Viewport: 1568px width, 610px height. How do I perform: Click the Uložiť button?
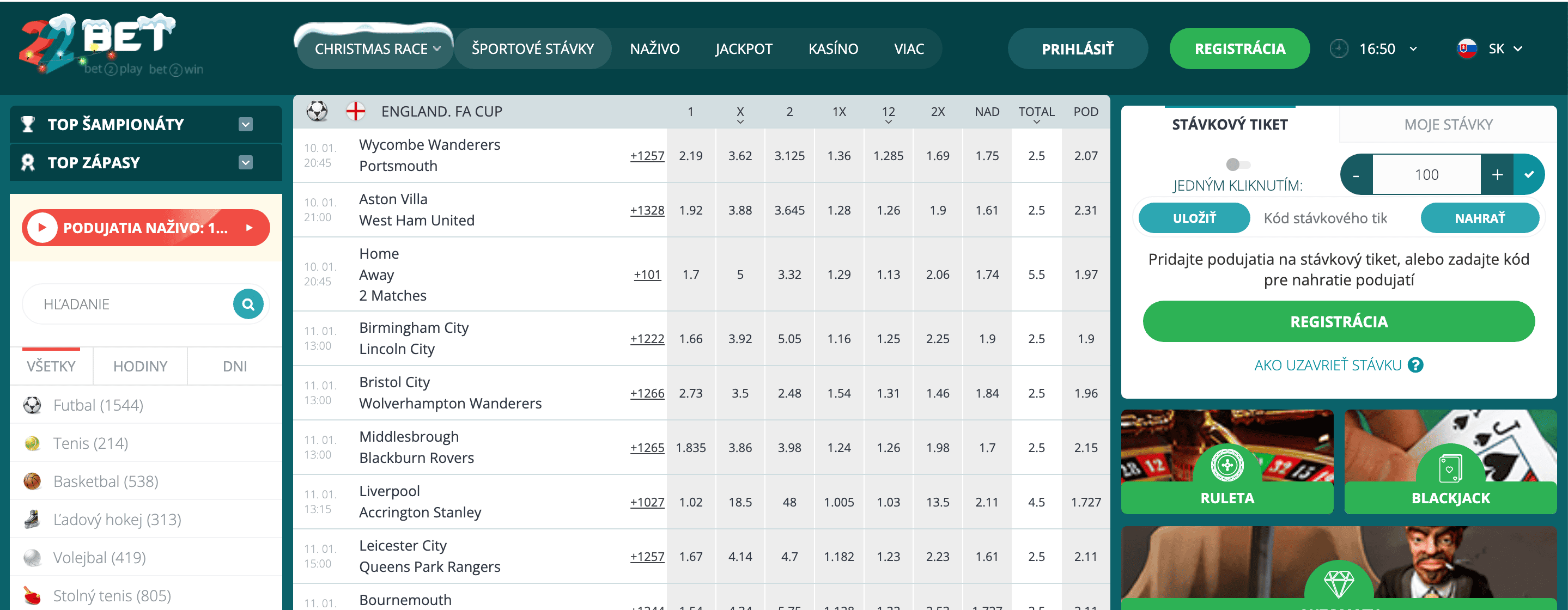[x=1194, y=218]
